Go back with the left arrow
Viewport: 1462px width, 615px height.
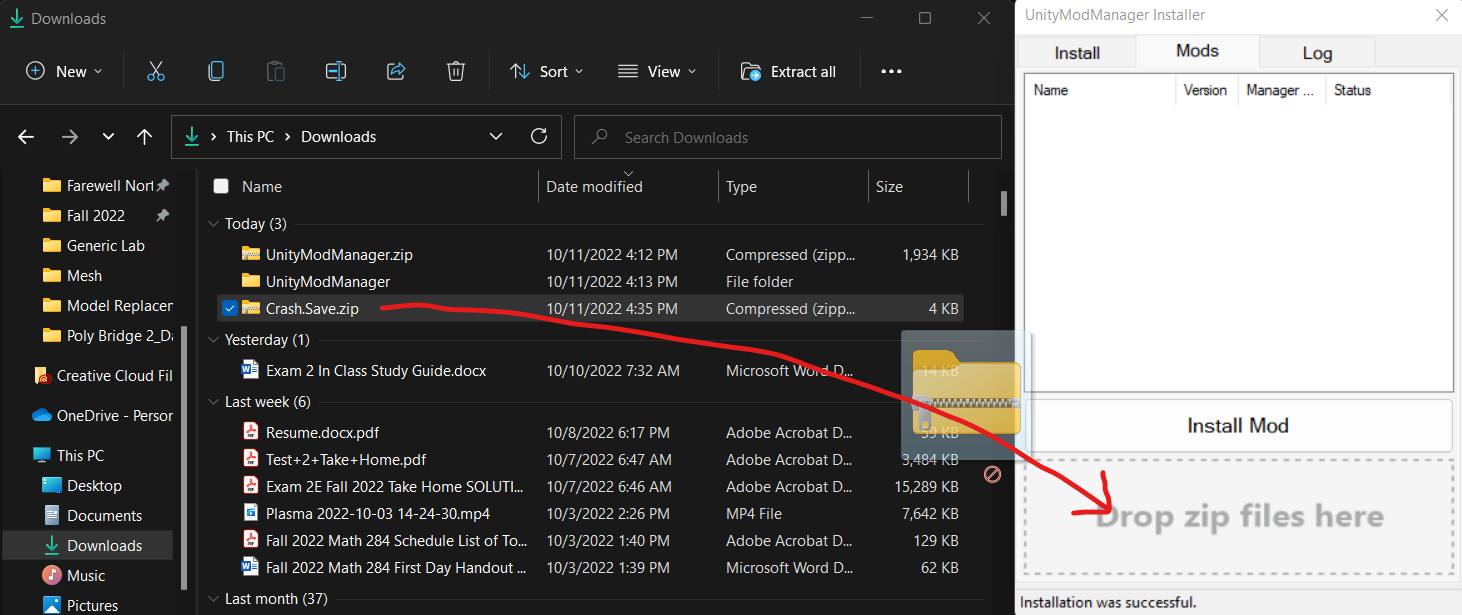[27, 137]
